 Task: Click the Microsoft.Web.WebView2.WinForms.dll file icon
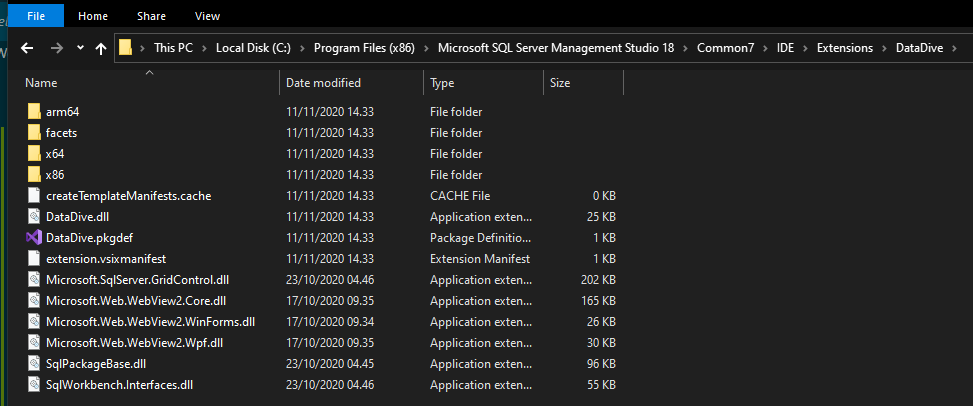click(34, 322)
